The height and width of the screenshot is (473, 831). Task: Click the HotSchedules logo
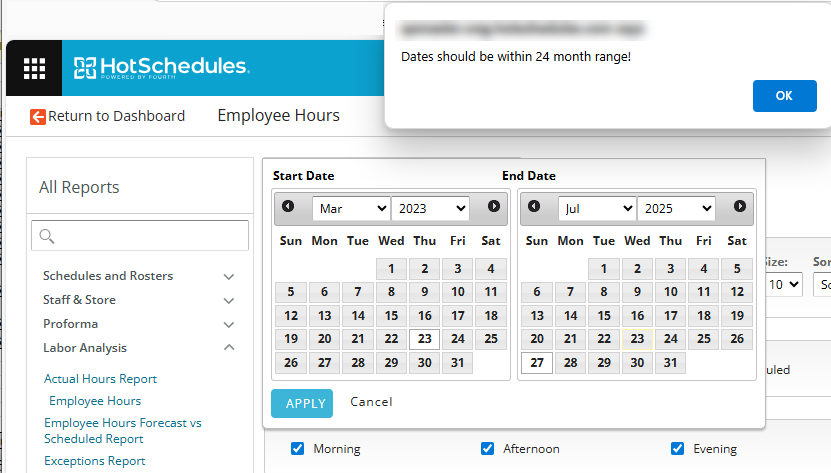pyautogui.click(x=161, y=68)
